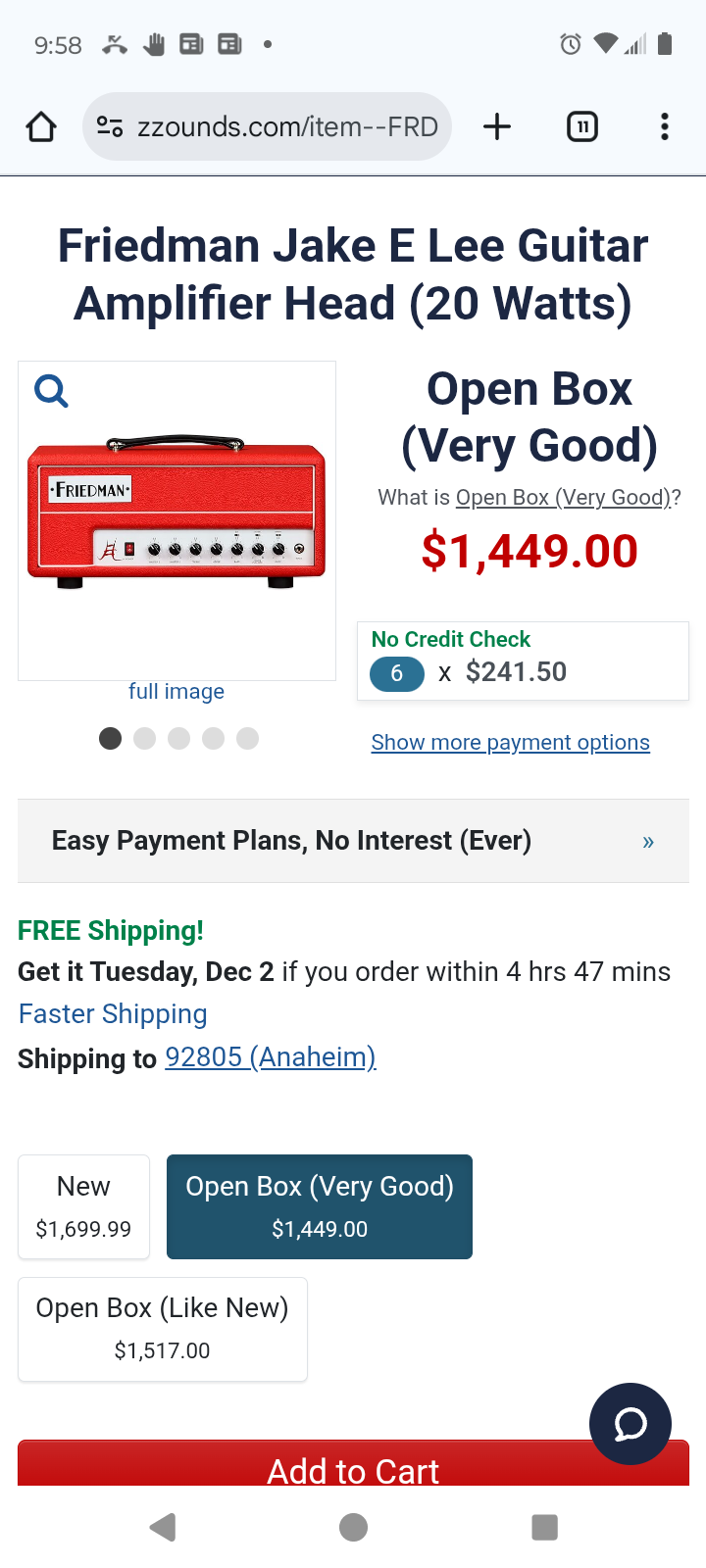The height and width of the screenshot is (1568, 706).
Task: Open the image zoom magnifier
Action: [50, 390]
